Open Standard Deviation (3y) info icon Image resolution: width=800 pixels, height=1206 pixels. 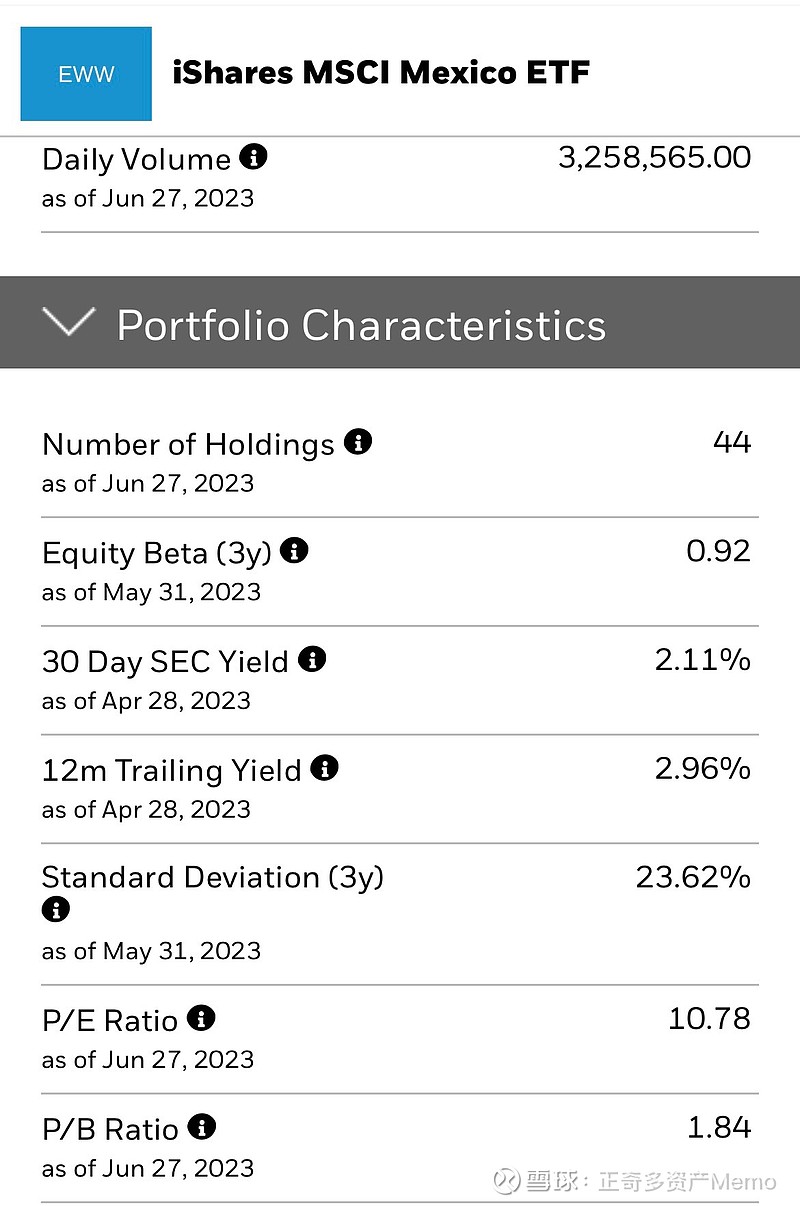click(x=56, y=909)
